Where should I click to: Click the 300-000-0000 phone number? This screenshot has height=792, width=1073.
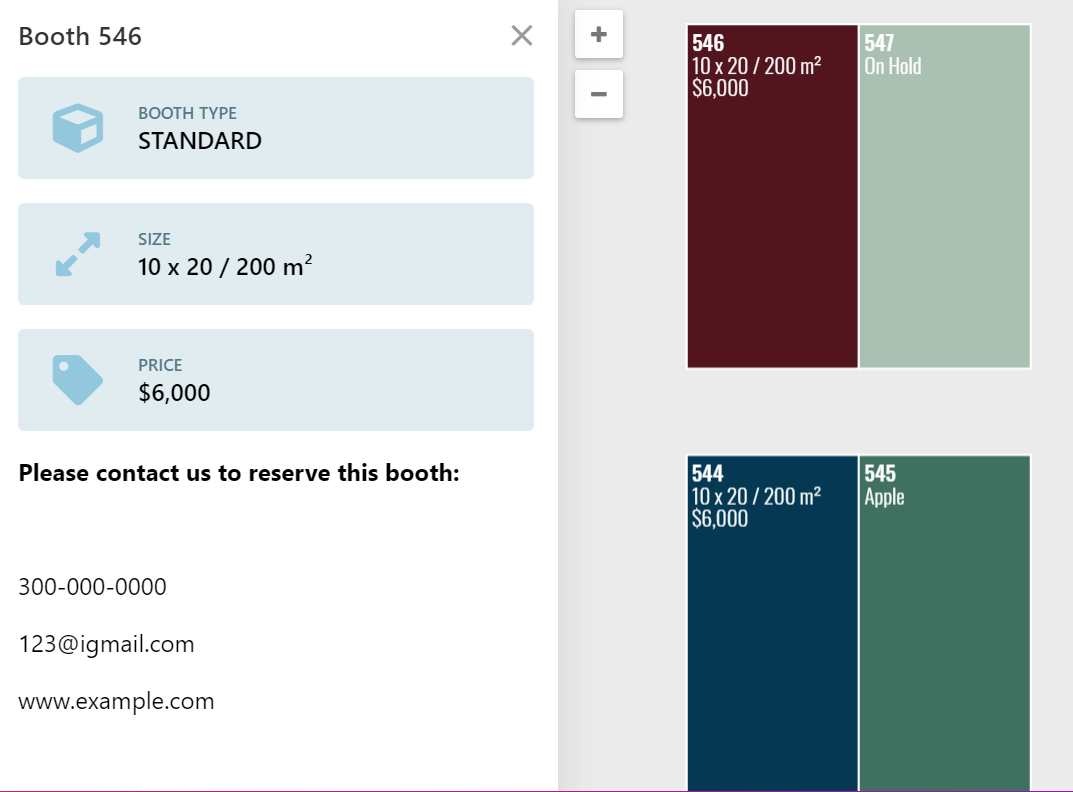click(x=92, y=587)
